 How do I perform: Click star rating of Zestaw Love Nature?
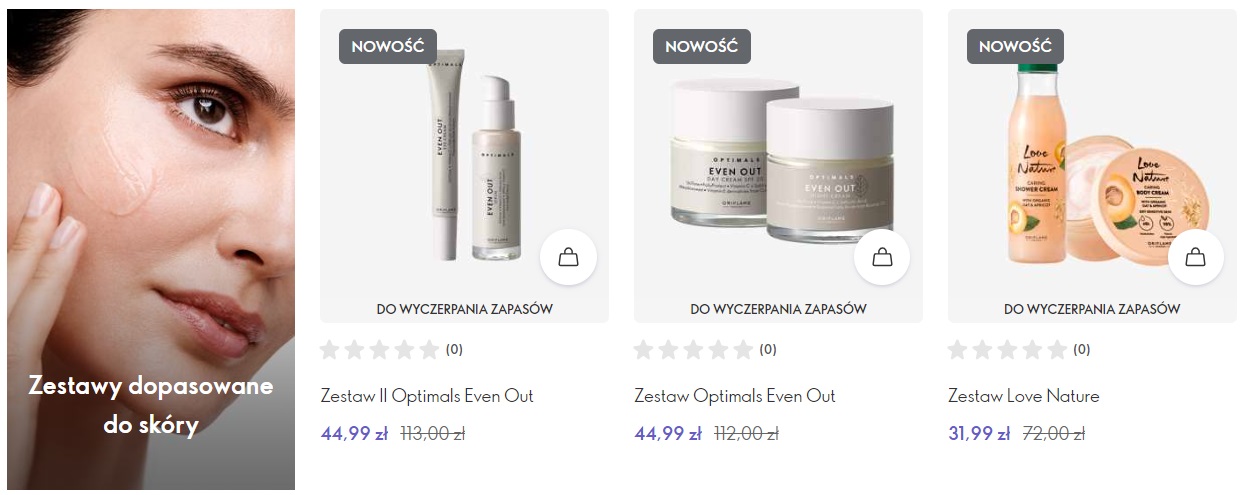coord(1008,350)
